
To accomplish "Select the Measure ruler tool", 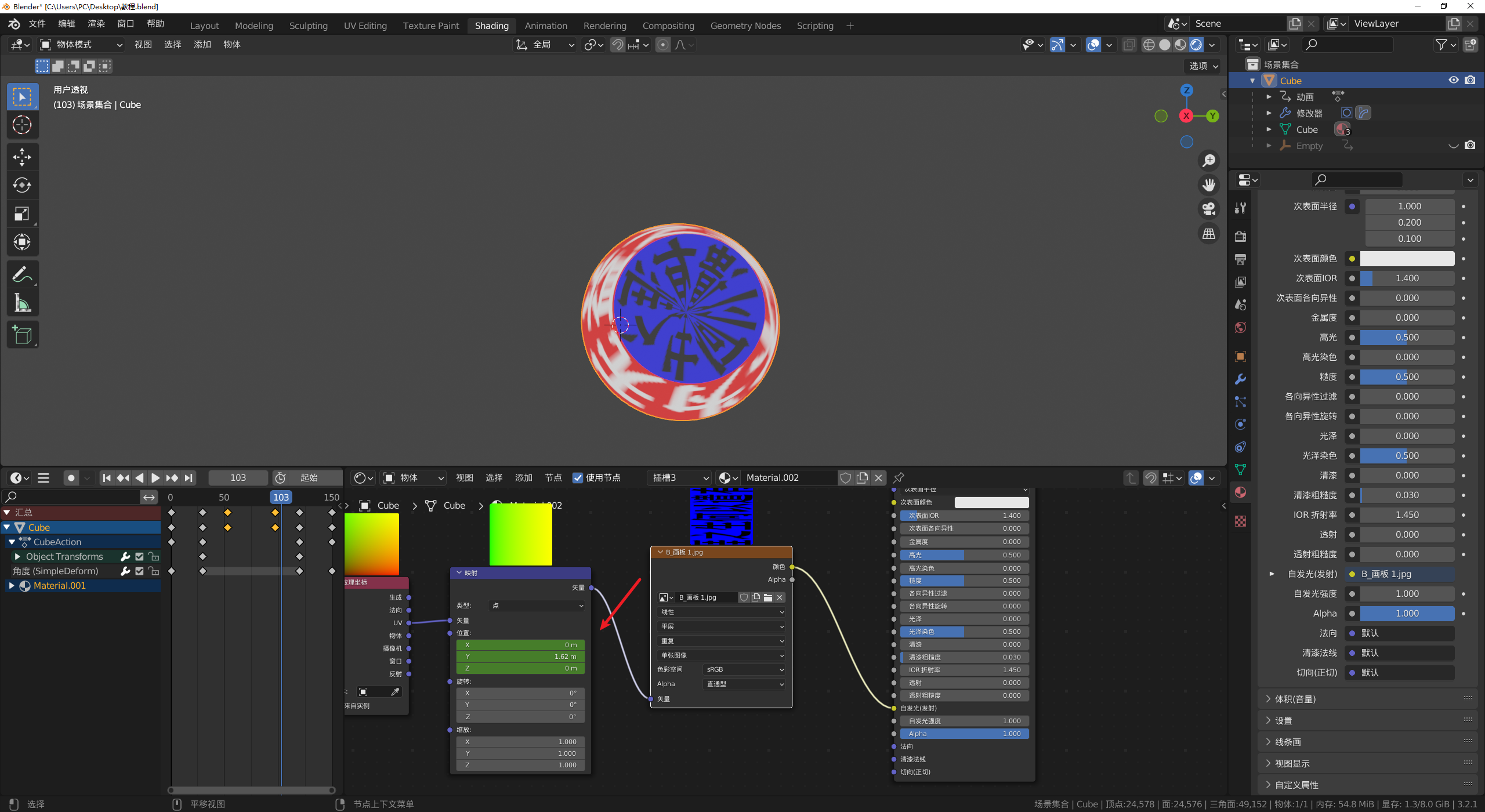I will 22,303.
